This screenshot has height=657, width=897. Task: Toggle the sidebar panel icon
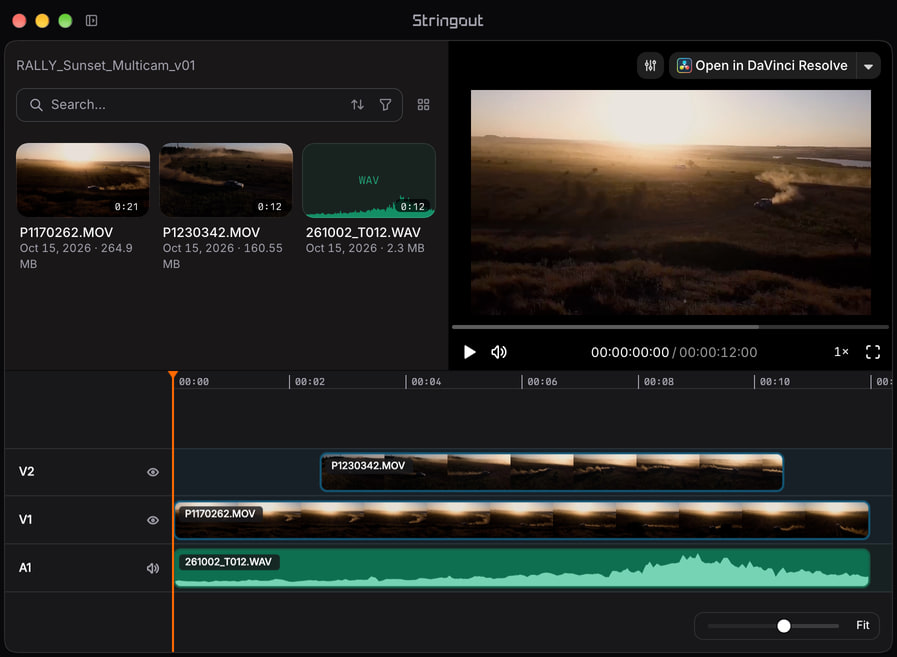pyautogui.click(x=92, y=21)
